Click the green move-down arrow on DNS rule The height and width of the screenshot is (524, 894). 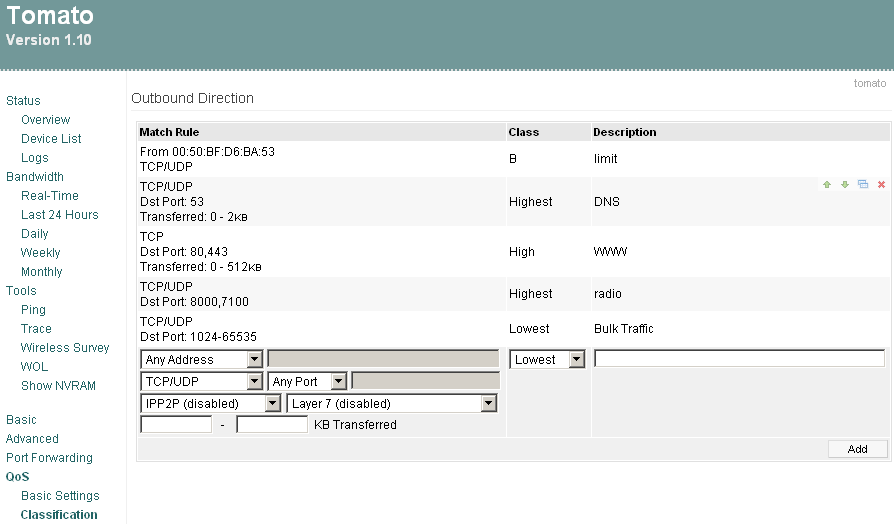pos(845,185)
